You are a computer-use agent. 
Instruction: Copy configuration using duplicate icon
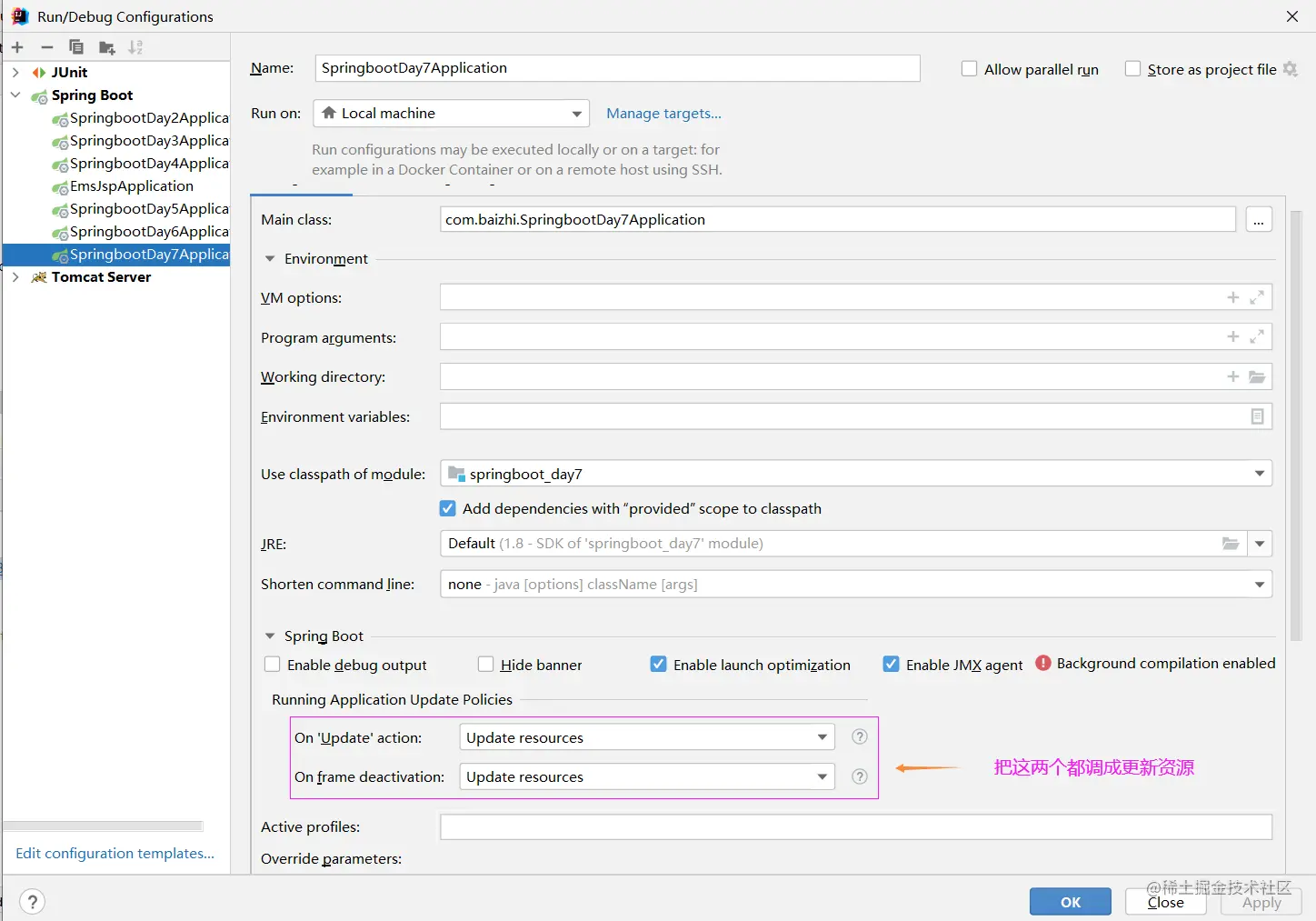(76, 47)
